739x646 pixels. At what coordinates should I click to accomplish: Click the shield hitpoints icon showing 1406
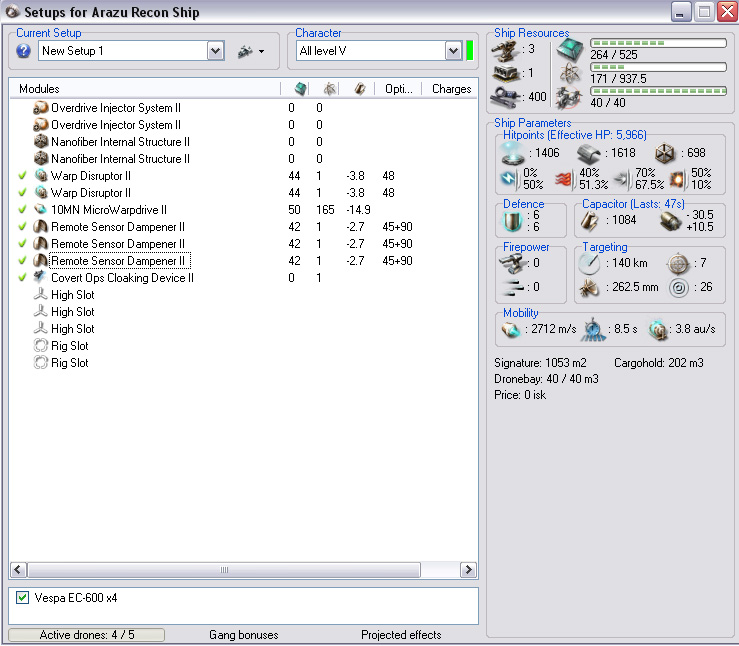513,153
